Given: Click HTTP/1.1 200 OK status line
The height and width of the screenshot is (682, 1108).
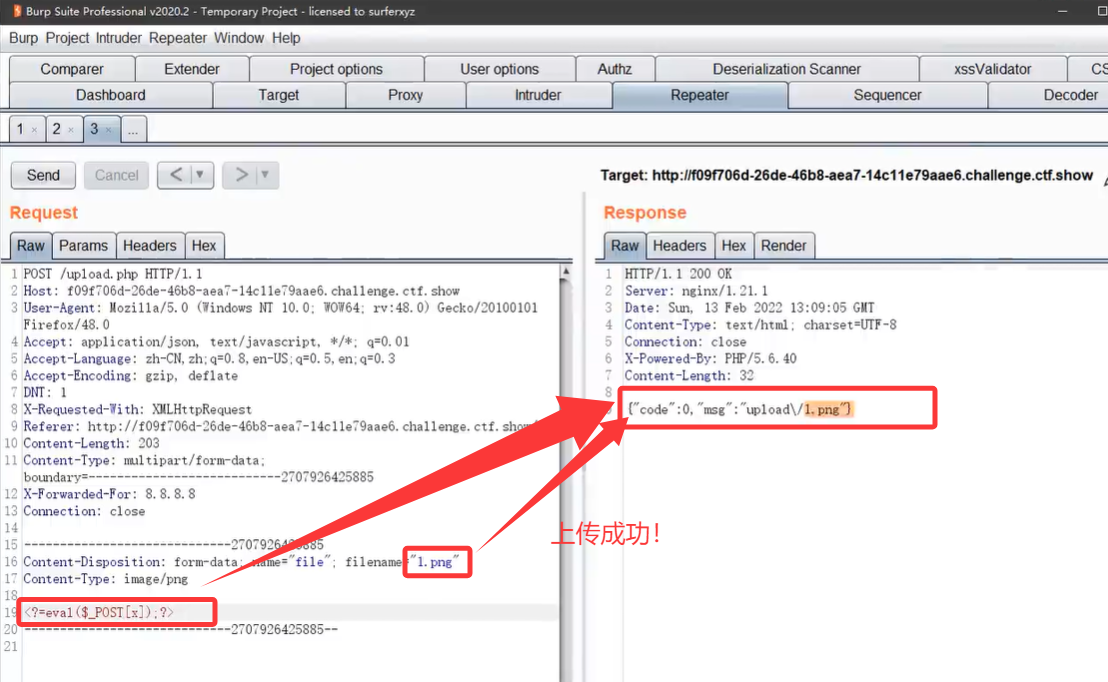Looking at the screenshot, I should [678, 274].
